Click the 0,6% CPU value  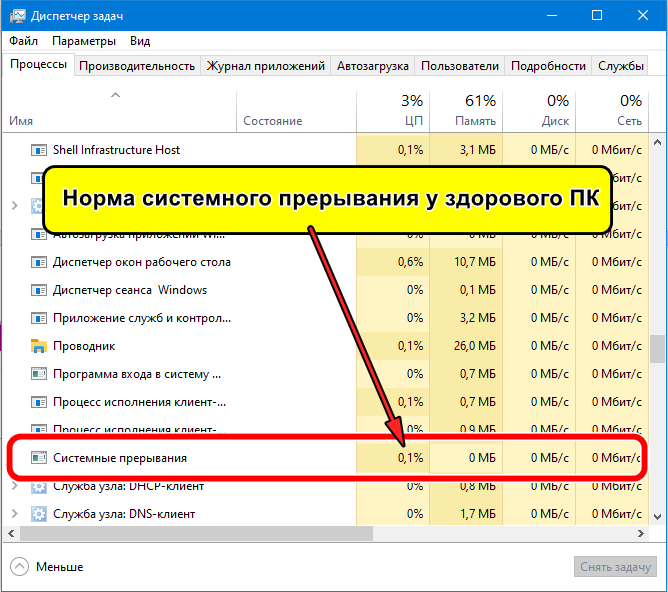click(x=410, y=262)
